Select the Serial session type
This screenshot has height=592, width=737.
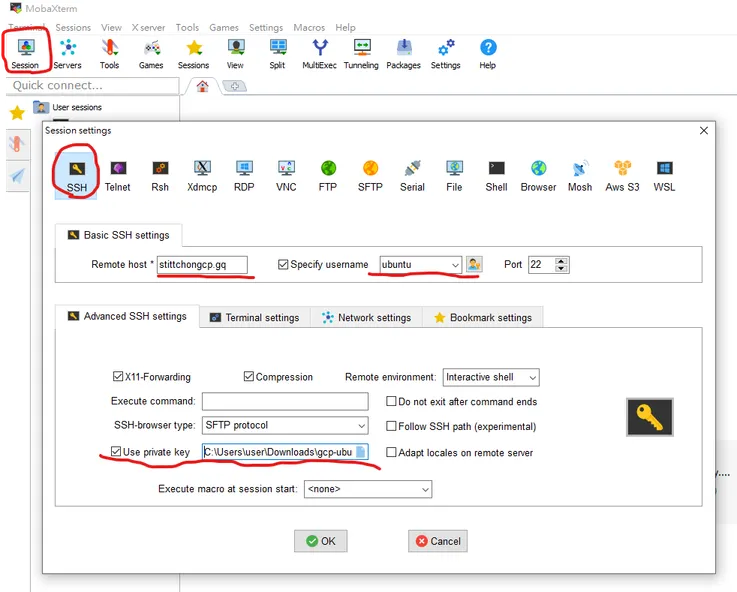[x=412, y=176]
